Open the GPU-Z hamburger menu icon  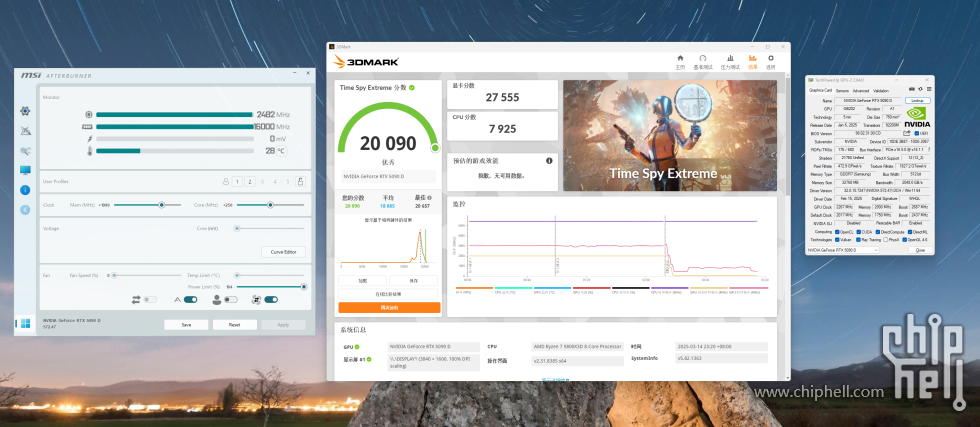[x=929, y=89]
